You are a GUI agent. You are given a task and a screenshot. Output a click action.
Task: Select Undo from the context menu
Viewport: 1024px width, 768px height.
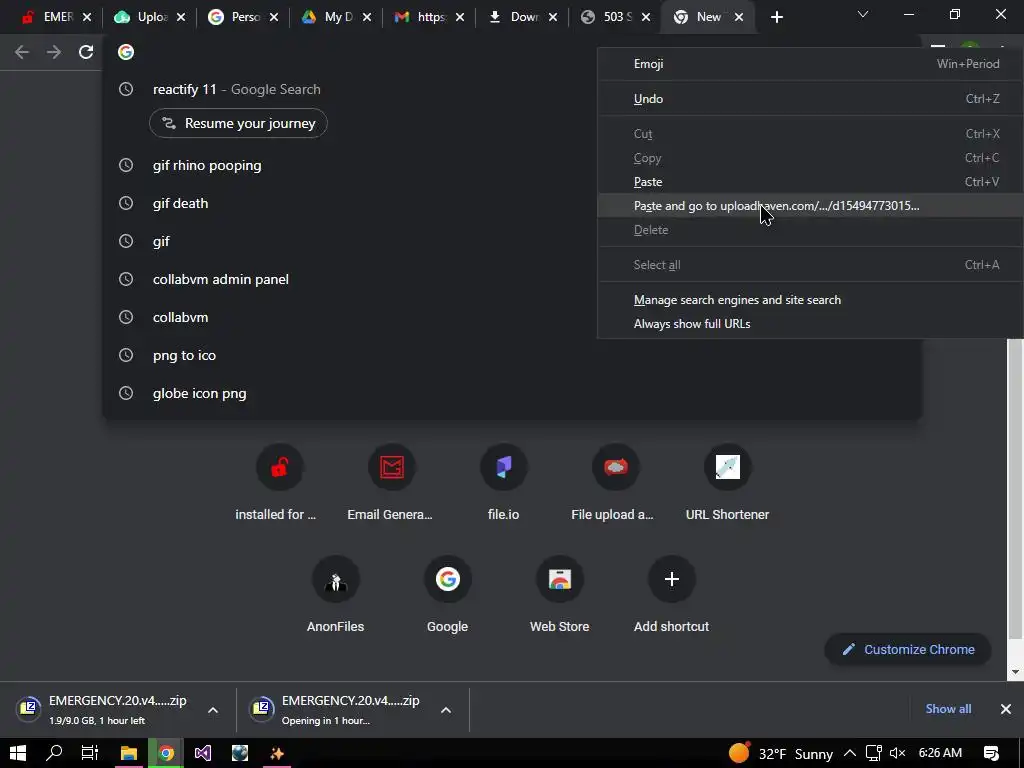[810, 99]
